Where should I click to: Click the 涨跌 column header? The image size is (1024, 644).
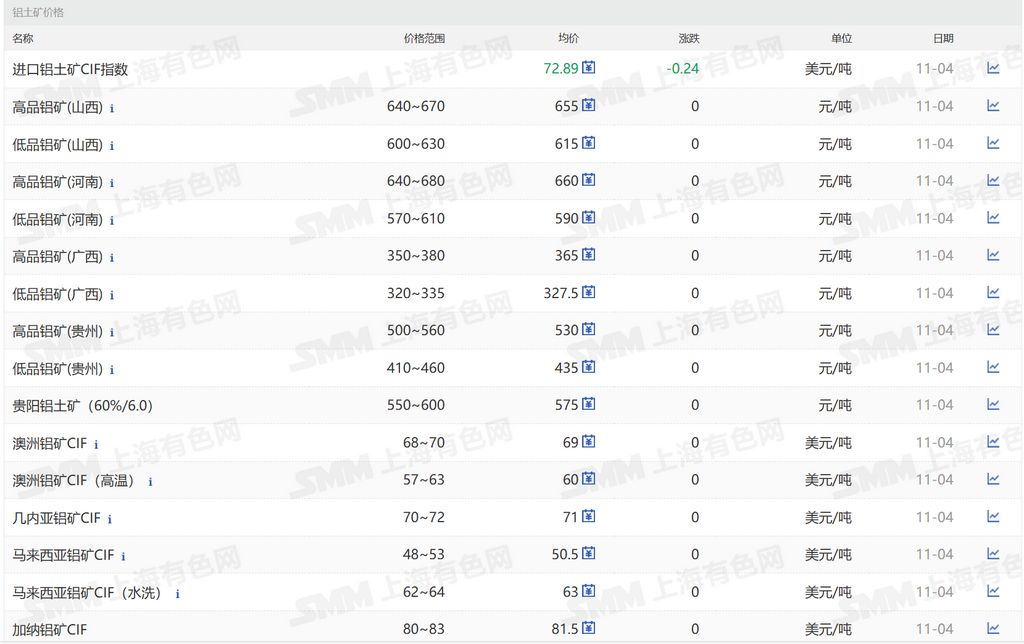(689, 39)
